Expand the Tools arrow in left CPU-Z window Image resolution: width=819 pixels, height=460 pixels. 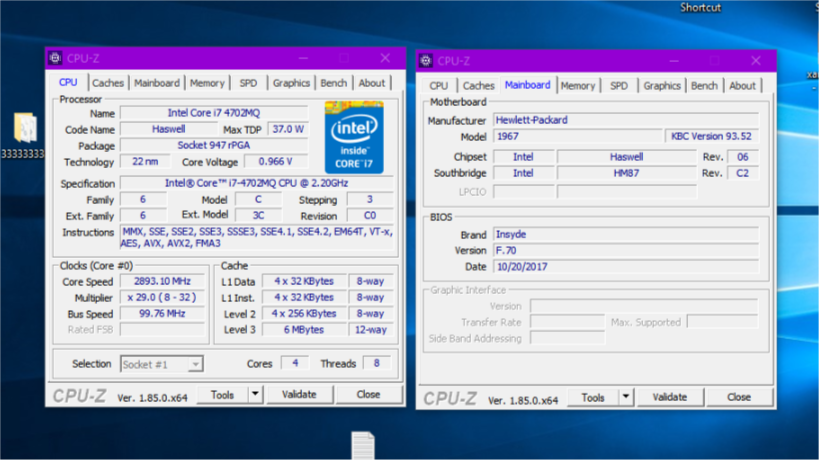click(x=255, y=395)
